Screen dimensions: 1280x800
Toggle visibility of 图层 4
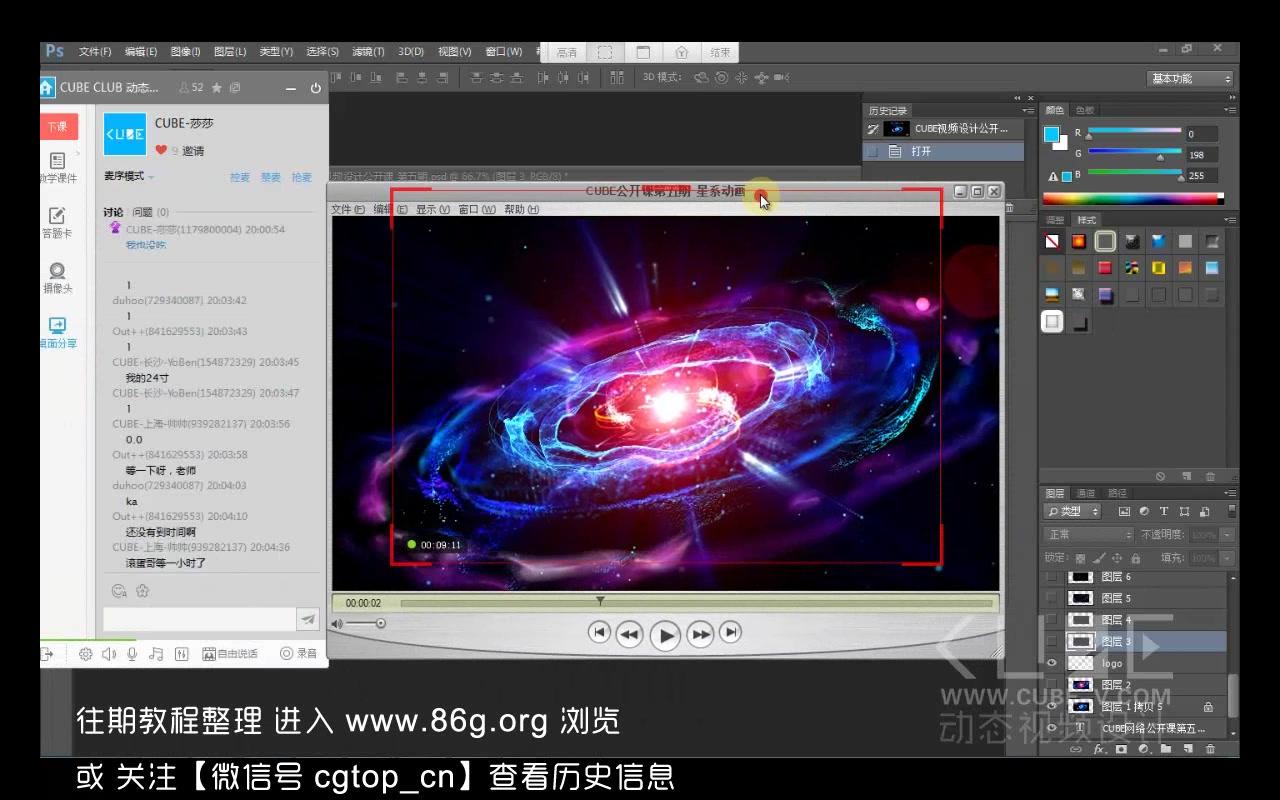(1051, 620)
